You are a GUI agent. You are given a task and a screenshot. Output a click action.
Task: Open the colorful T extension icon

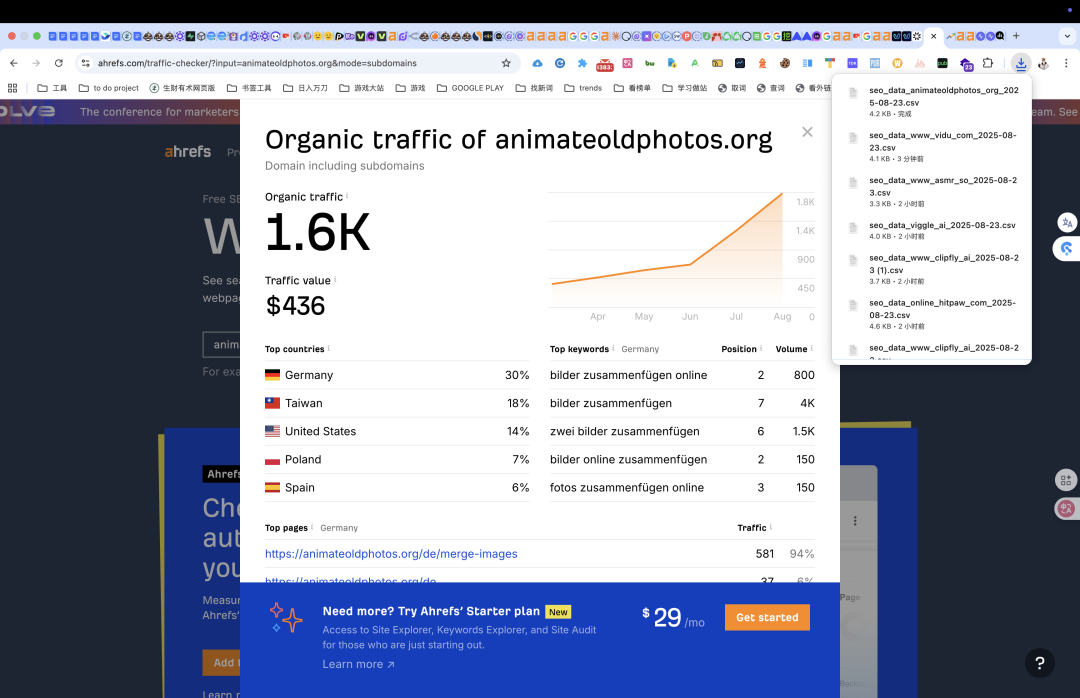[829, 63]
